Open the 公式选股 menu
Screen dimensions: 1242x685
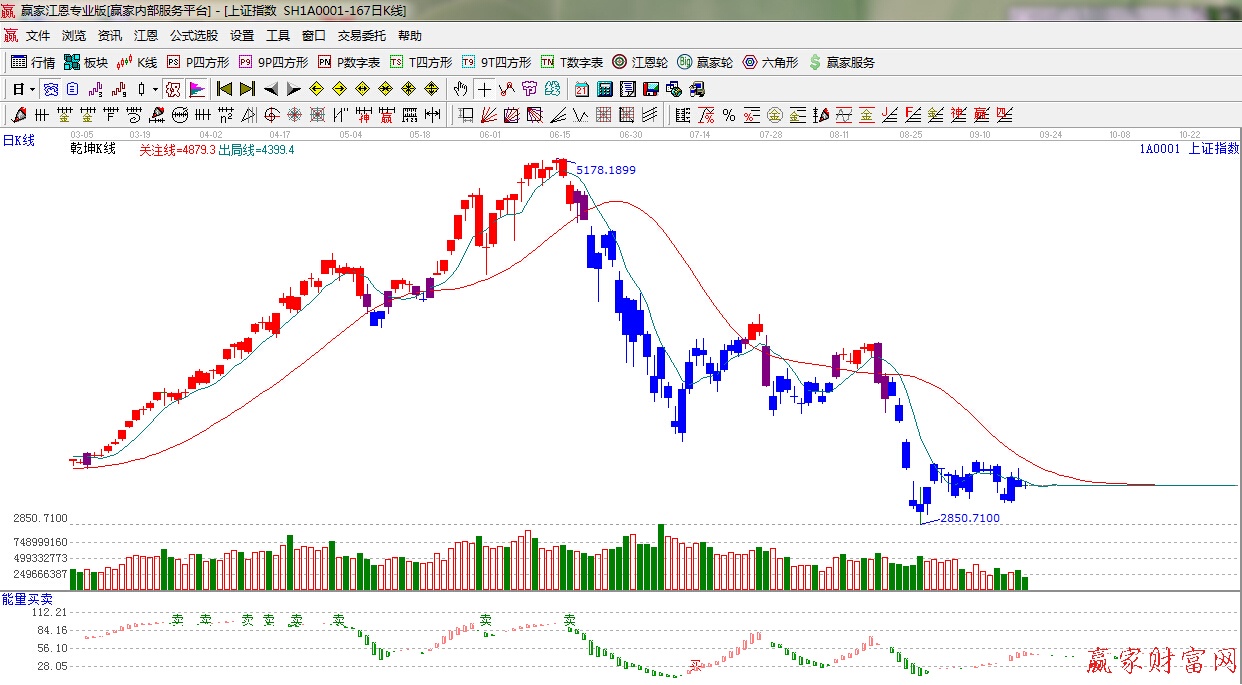[x=193, y=35]
